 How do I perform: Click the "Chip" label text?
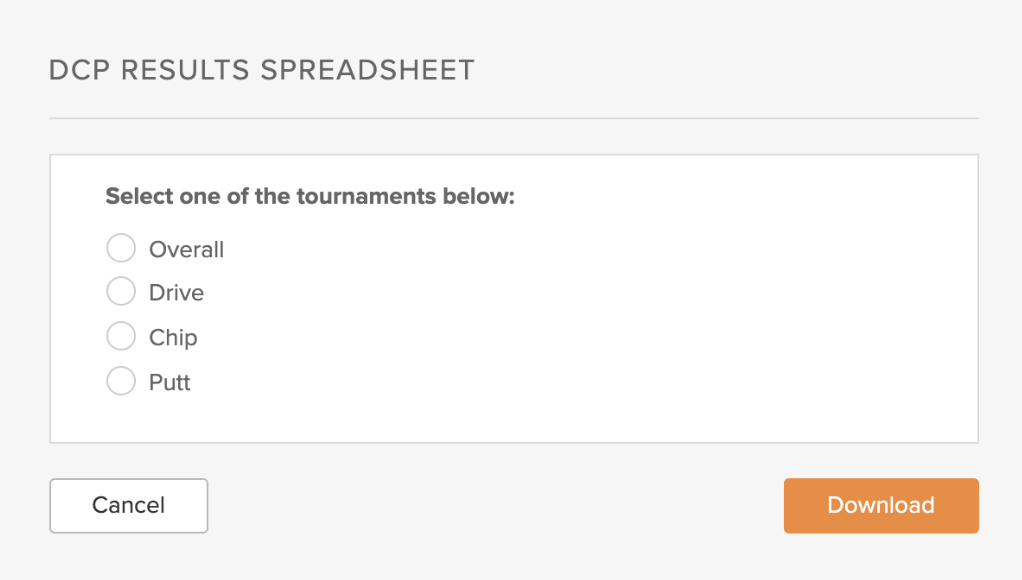coord(173,338)
